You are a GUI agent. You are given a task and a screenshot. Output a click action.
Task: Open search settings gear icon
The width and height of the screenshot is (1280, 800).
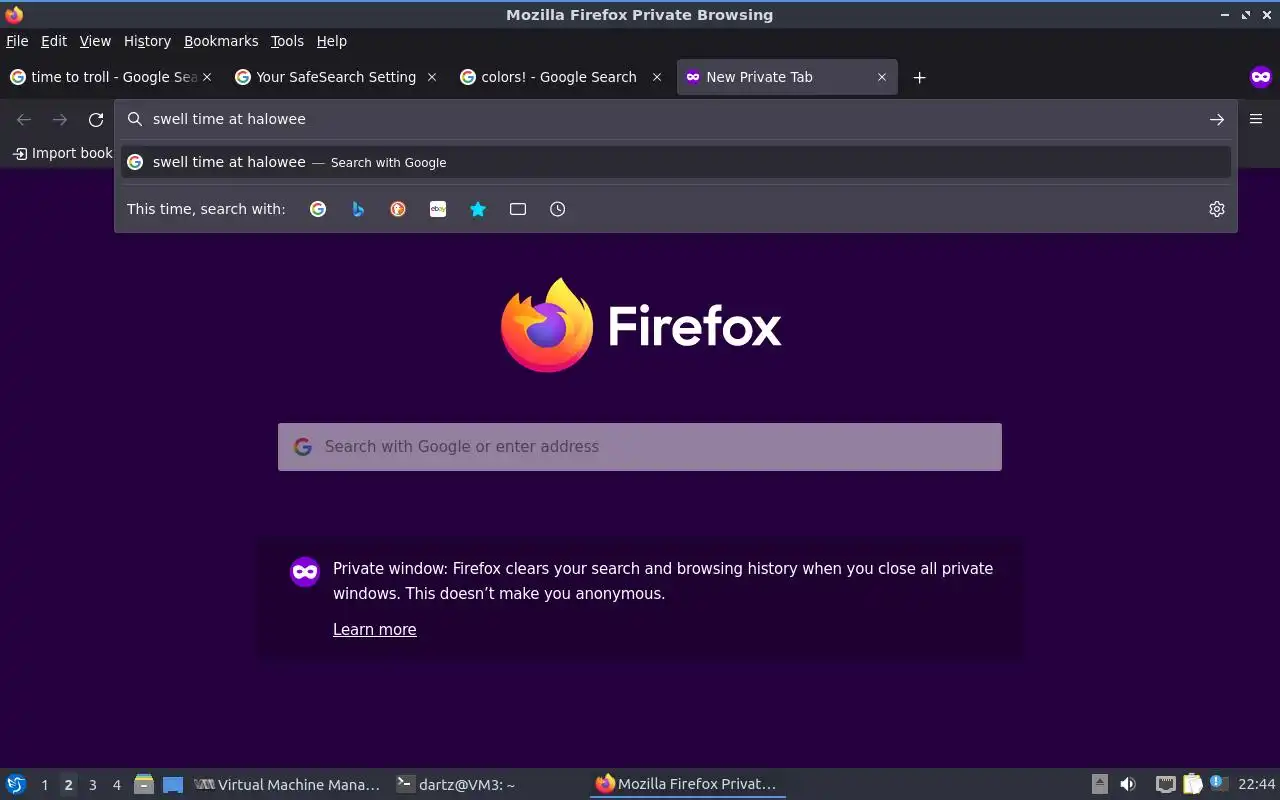(1217, 209)
